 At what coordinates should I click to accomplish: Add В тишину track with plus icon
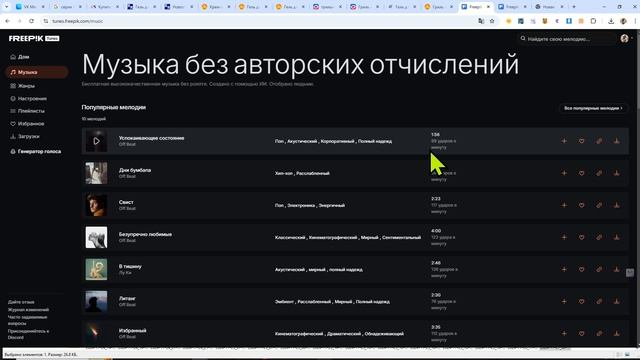click(x=564, y=269)
